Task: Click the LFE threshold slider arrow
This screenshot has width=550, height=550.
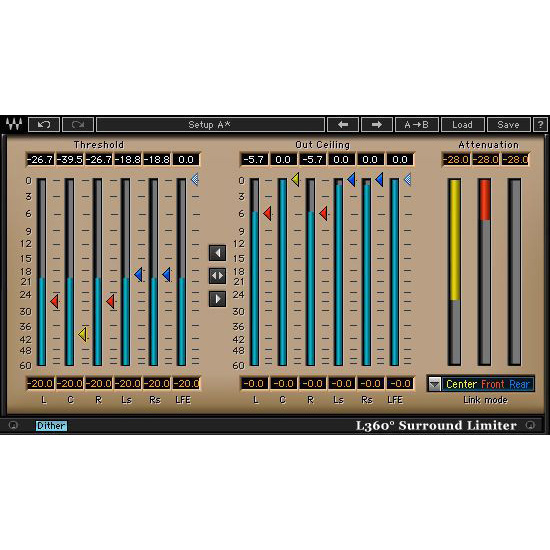Action: coord(195,179)
